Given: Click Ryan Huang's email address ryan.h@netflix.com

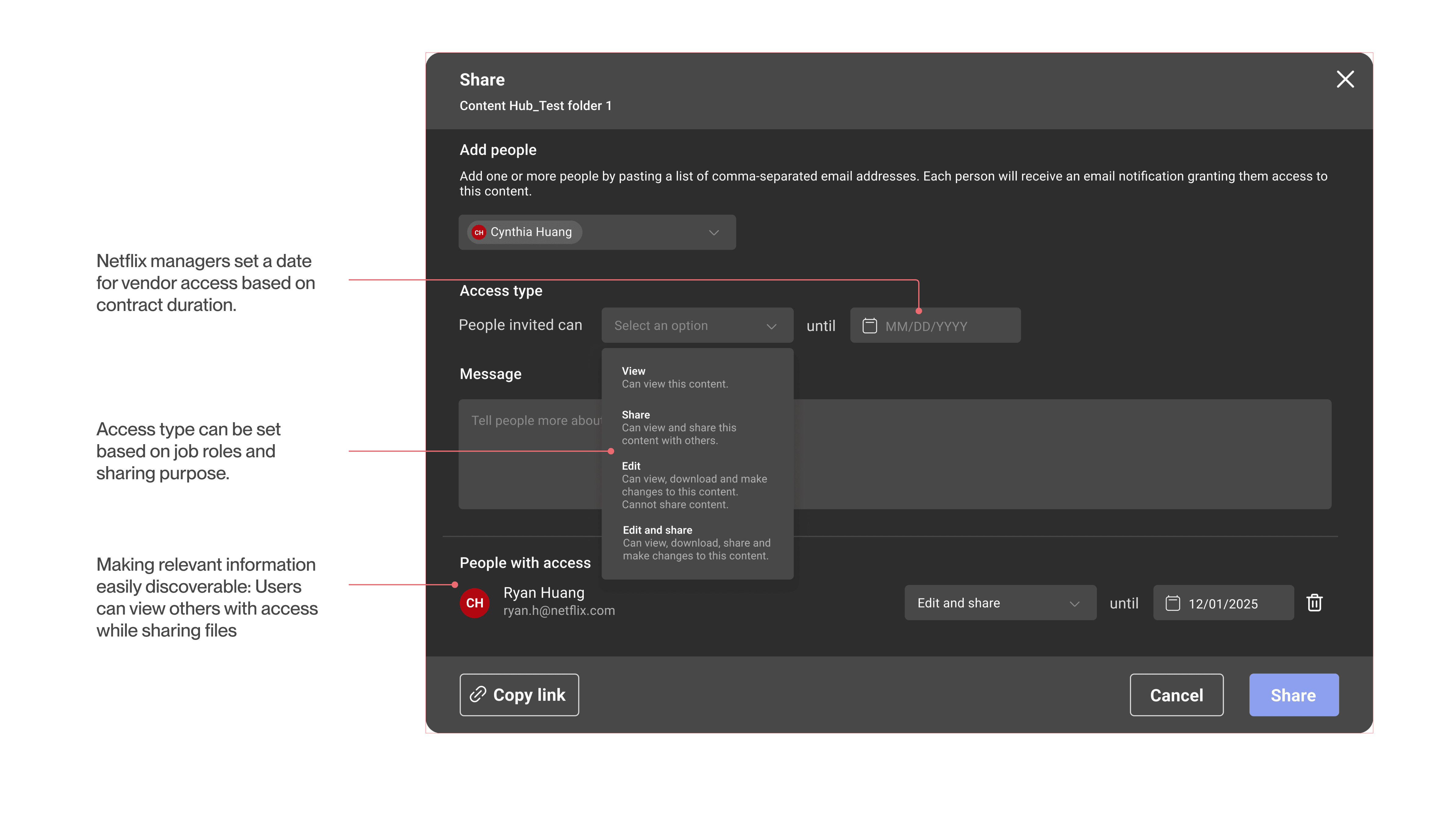Looking at the screenshot, I should coord(559,611).
